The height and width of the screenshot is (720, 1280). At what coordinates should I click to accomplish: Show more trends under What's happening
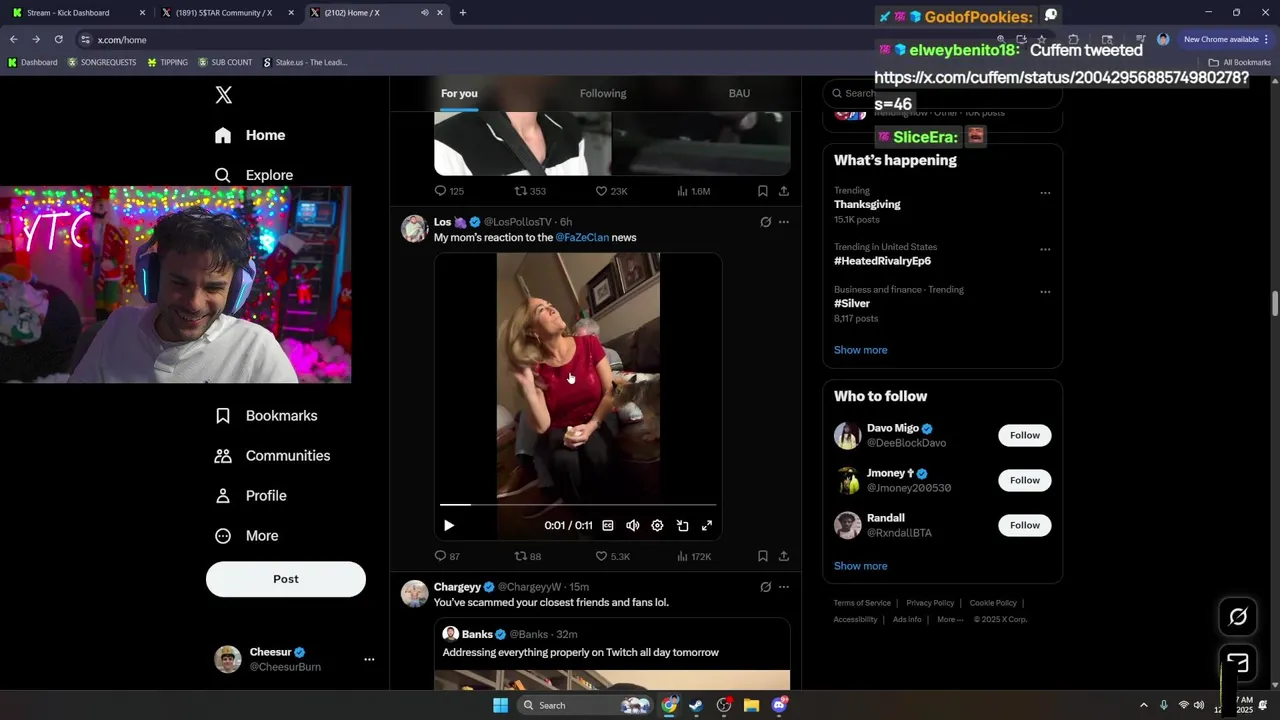(x=860, y=350)
